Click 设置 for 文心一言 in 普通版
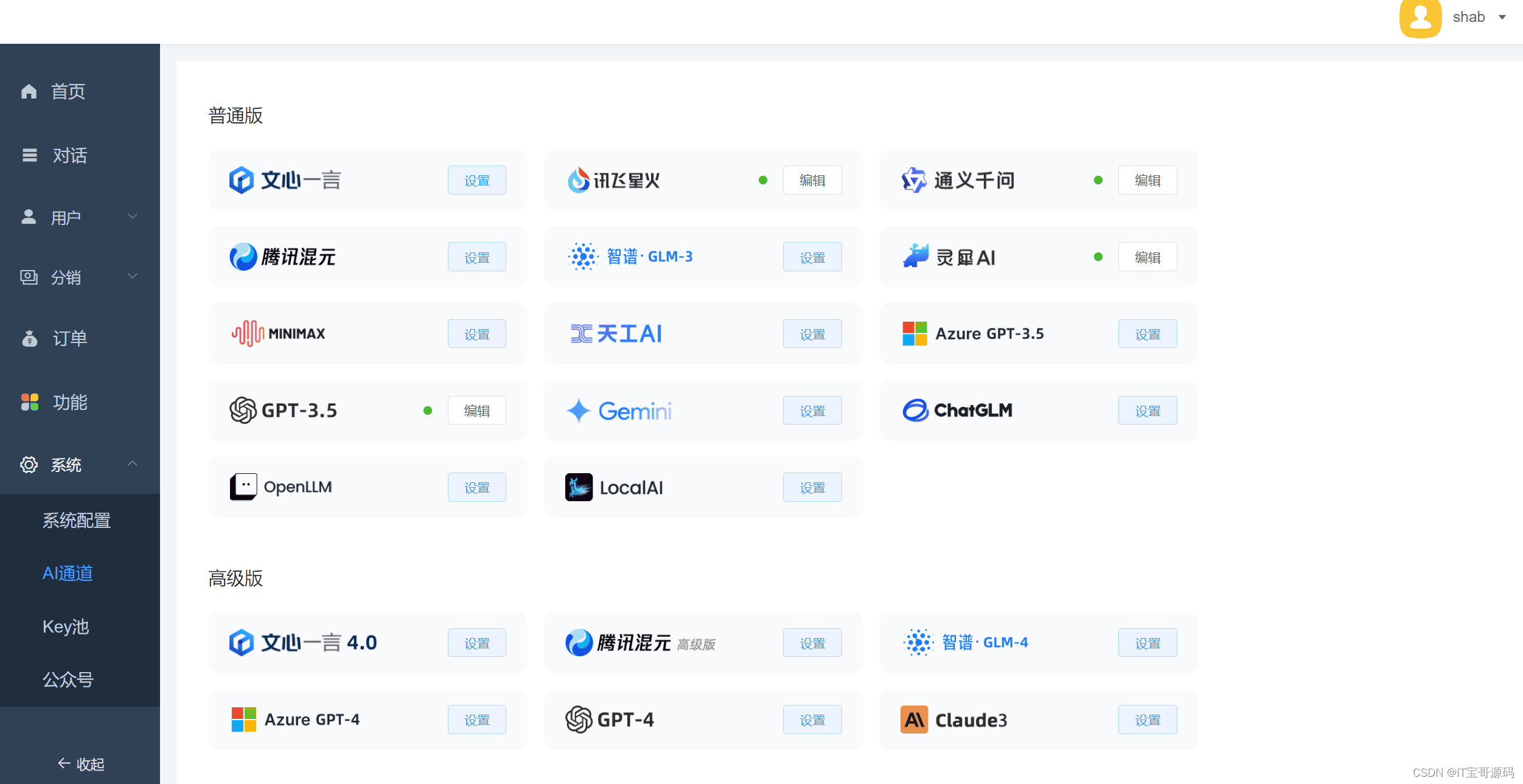 click(x=477, y=180)
